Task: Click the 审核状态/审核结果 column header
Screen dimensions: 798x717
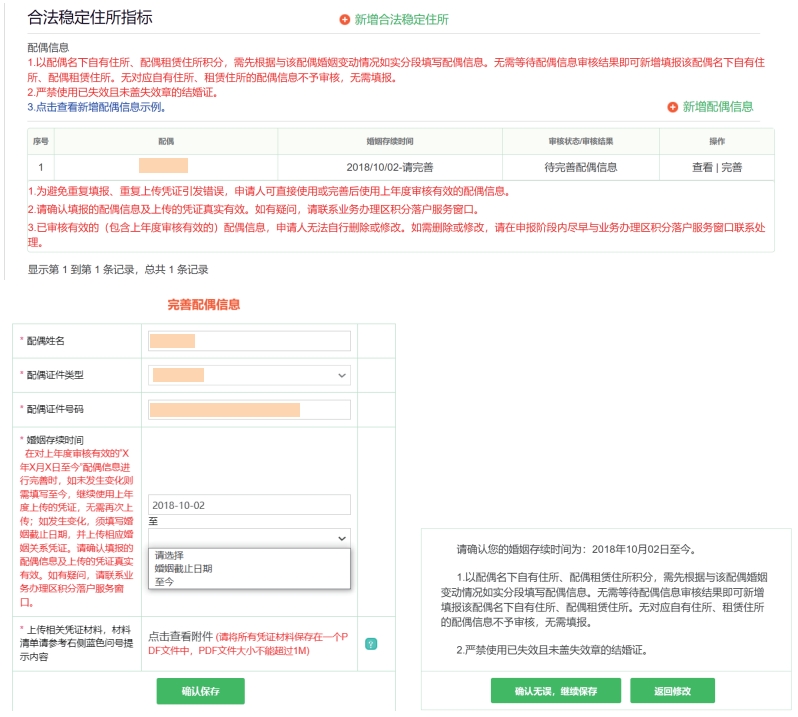Action: pos(581,141)
